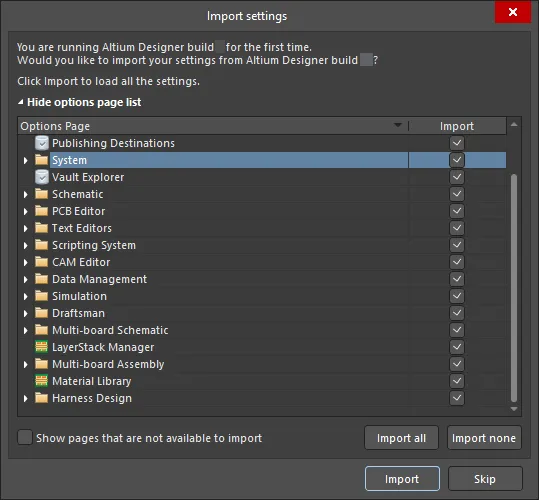This screenshot has height=500, width=539.
Task: Select the Publishing Destinations row label
Action: (113, 143)
